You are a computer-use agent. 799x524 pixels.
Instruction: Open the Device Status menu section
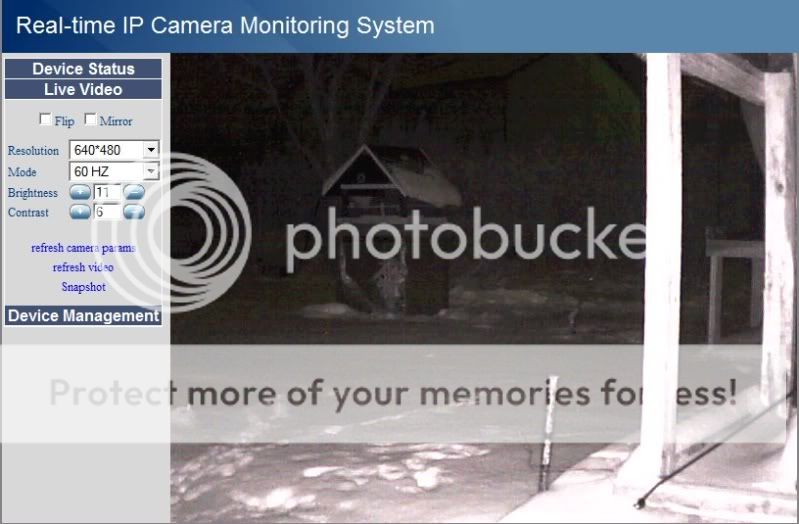84,69
